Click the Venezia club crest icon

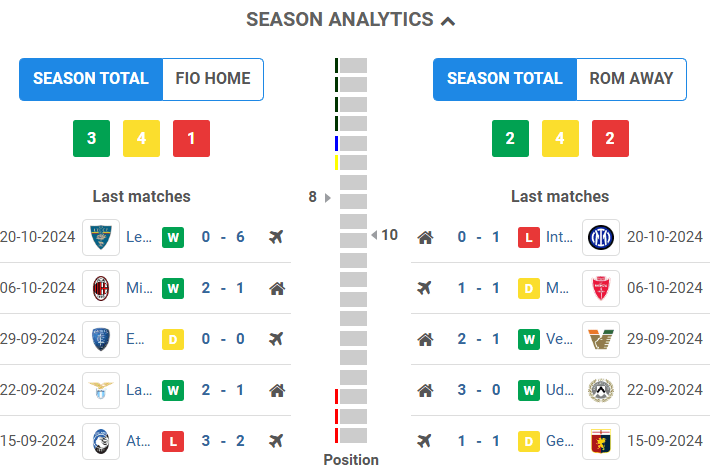601,340
